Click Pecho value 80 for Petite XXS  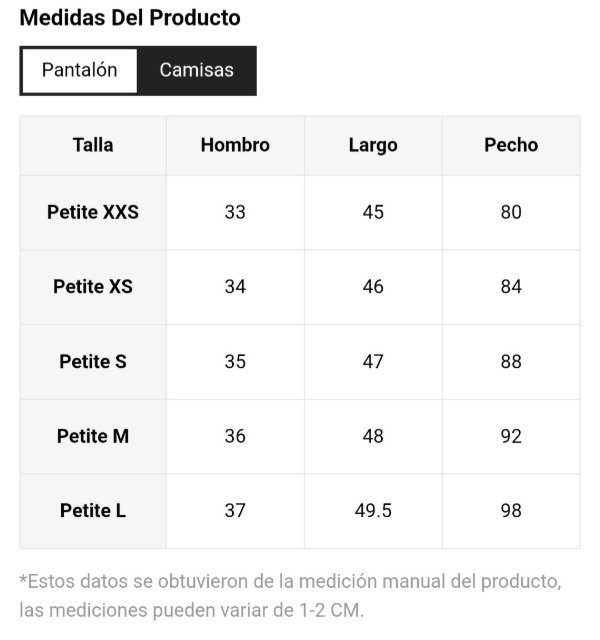511,212
